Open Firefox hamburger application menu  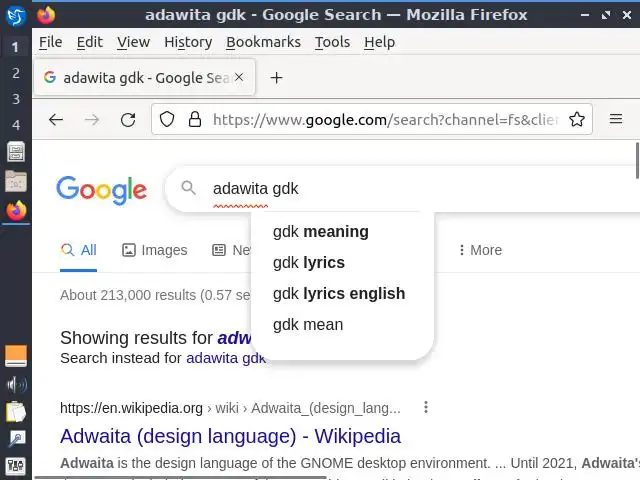616,120
